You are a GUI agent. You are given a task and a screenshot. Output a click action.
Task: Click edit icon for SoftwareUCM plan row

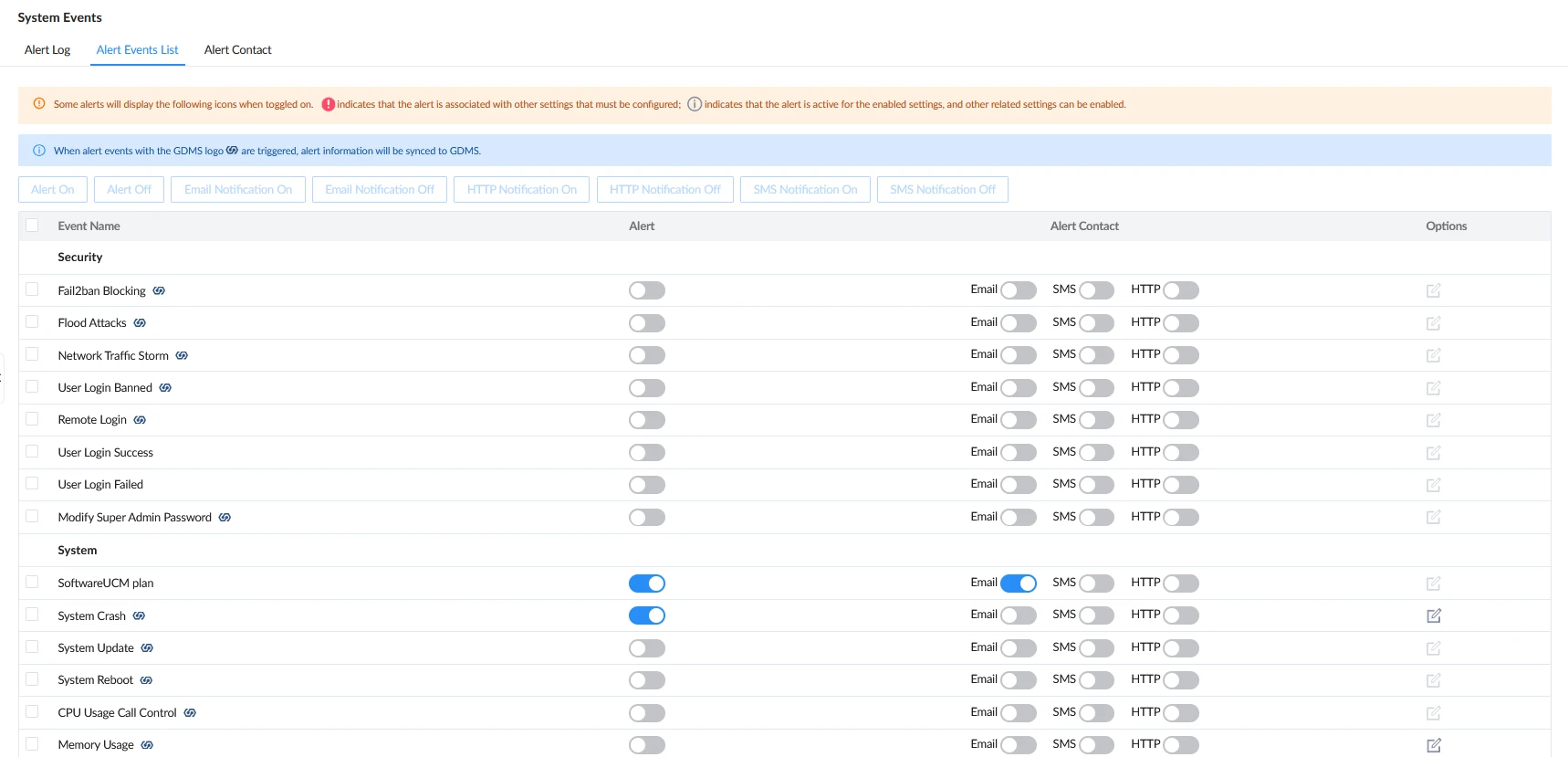point(1434,584)
